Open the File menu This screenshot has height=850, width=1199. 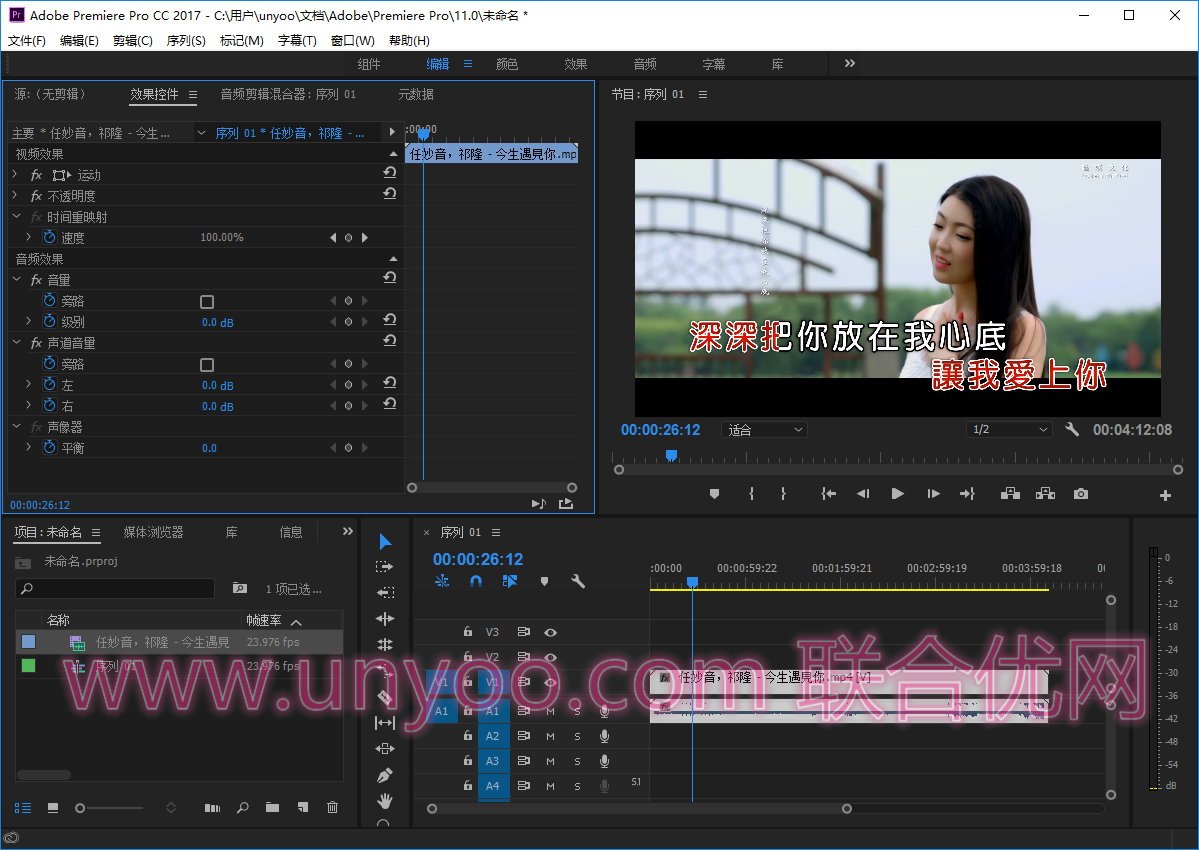[27, 41]
